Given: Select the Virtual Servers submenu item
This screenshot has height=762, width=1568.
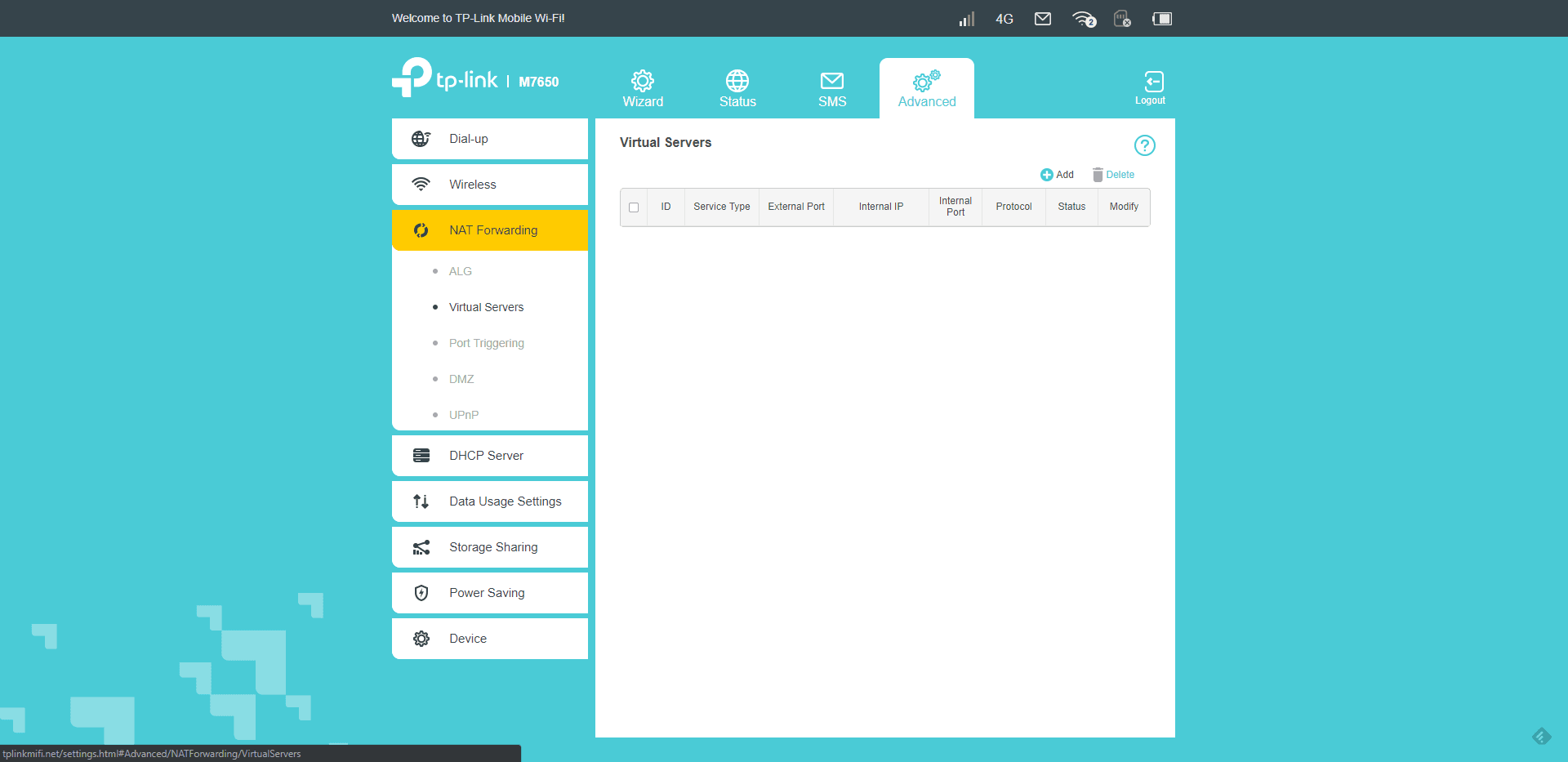Looking at the screenshot, I should click(x=487, y=307).
